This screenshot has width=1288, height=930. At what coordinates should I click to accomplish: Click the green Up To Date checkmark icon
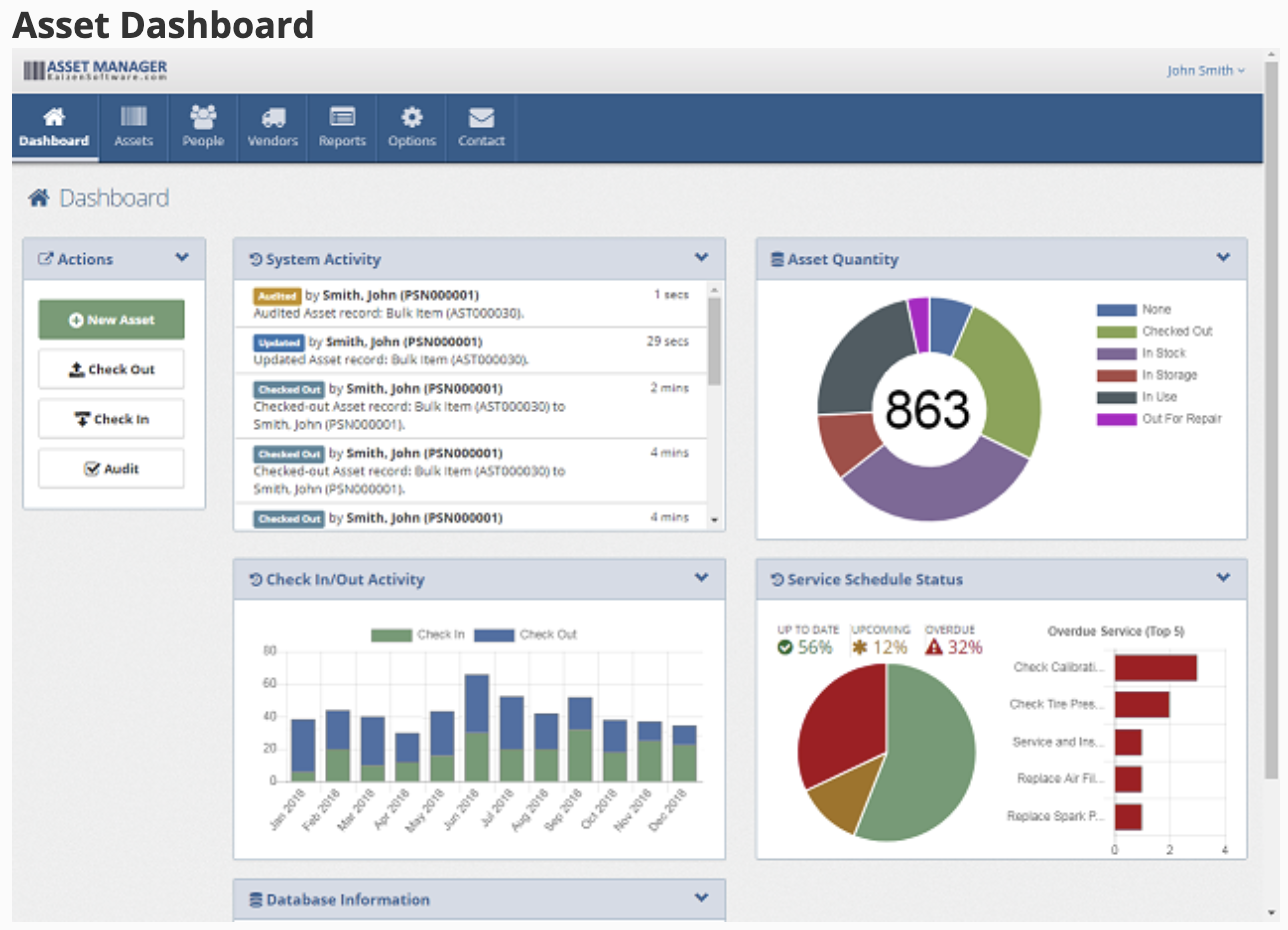point(785,647)
